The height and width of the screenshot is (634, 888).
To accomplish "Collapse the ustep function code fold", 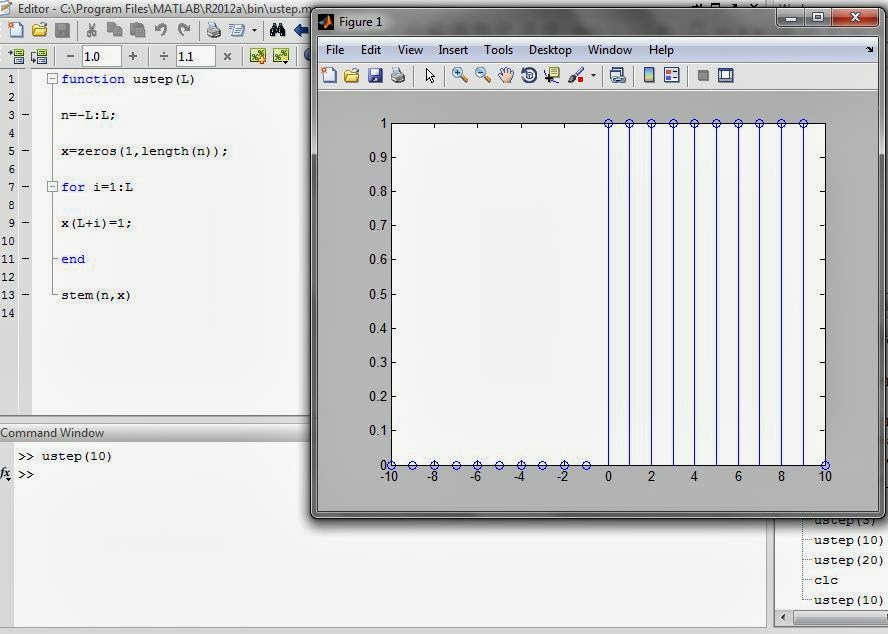I will [53, 78].
